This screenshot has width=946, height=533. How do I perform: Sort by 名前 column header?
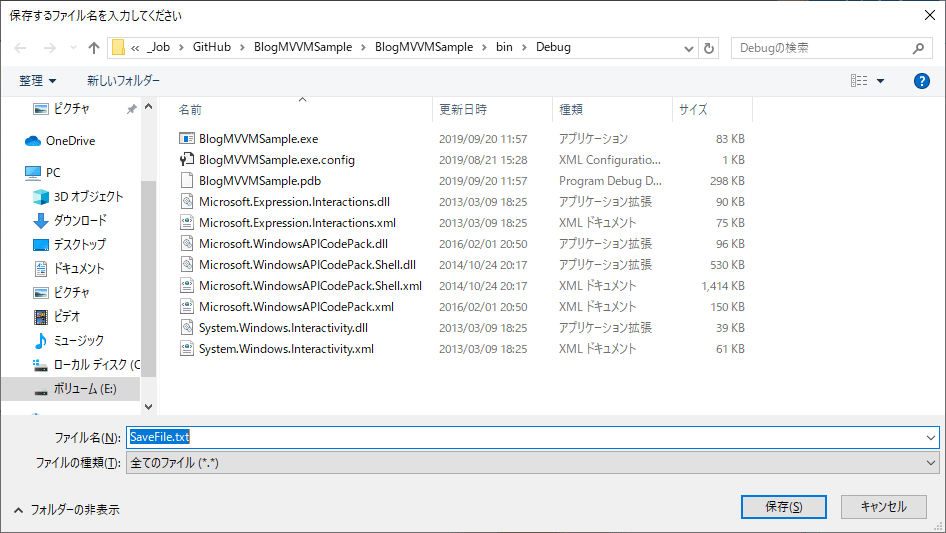coord(190,110)
